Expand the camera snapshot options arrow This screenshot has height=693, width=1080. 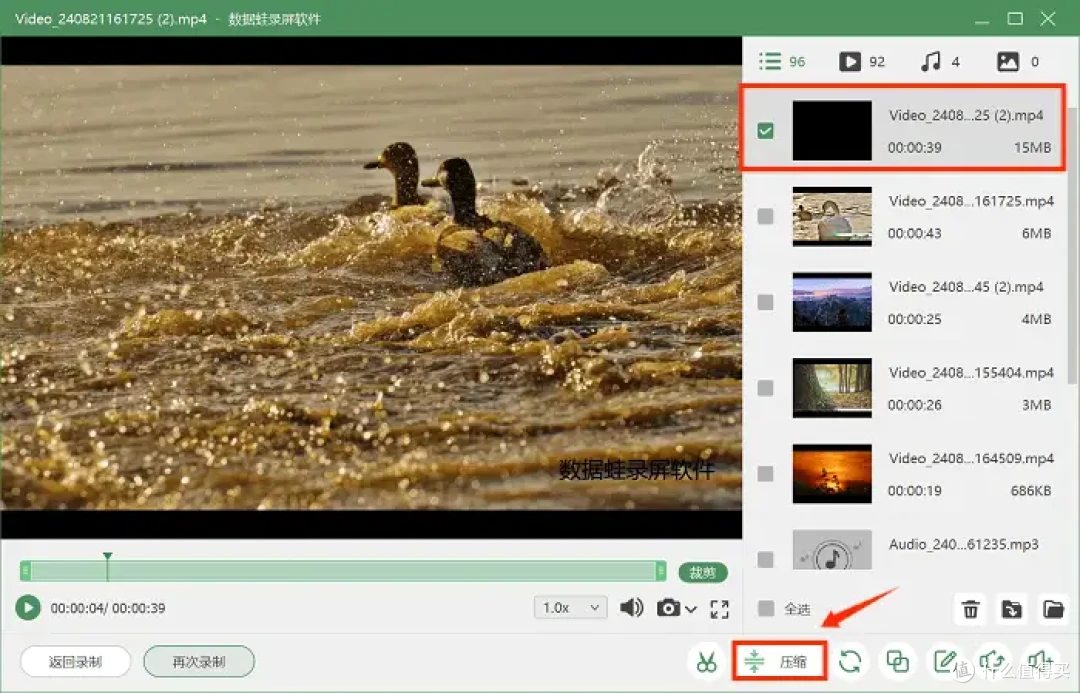coord(691,609)
